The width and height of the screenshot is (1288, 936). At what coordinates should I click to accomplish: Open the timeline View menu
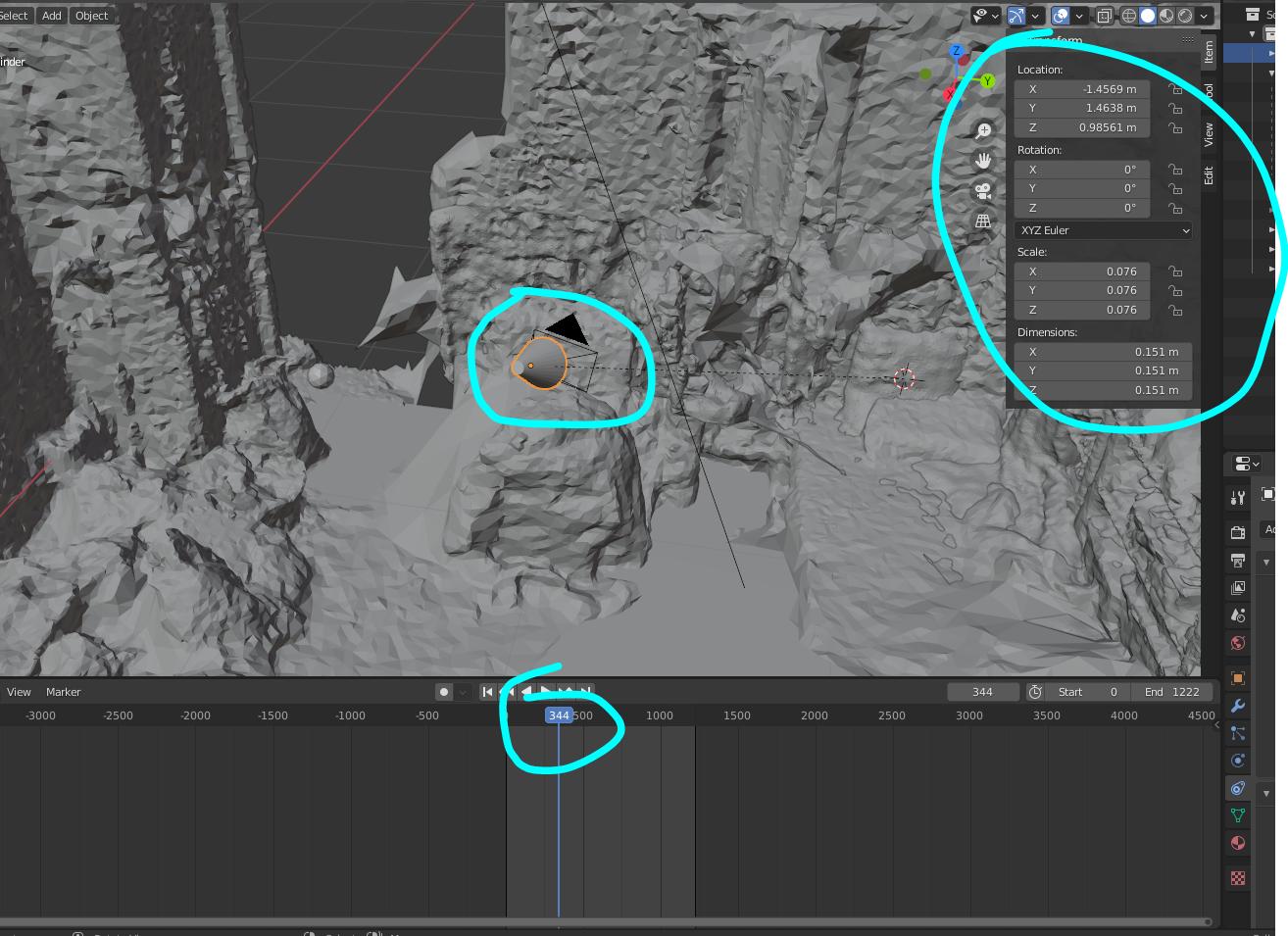pyautogui.click(x=19, y=692)
